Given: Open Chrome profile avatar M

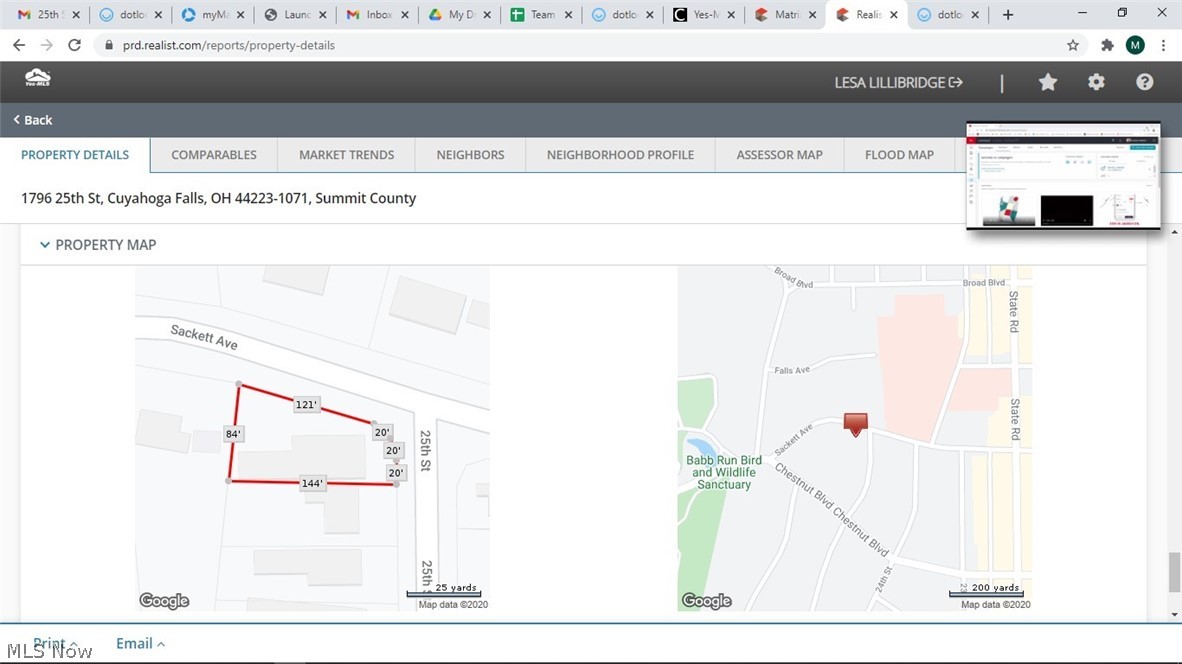Looking at the screenshot, I should [1135, 45].
